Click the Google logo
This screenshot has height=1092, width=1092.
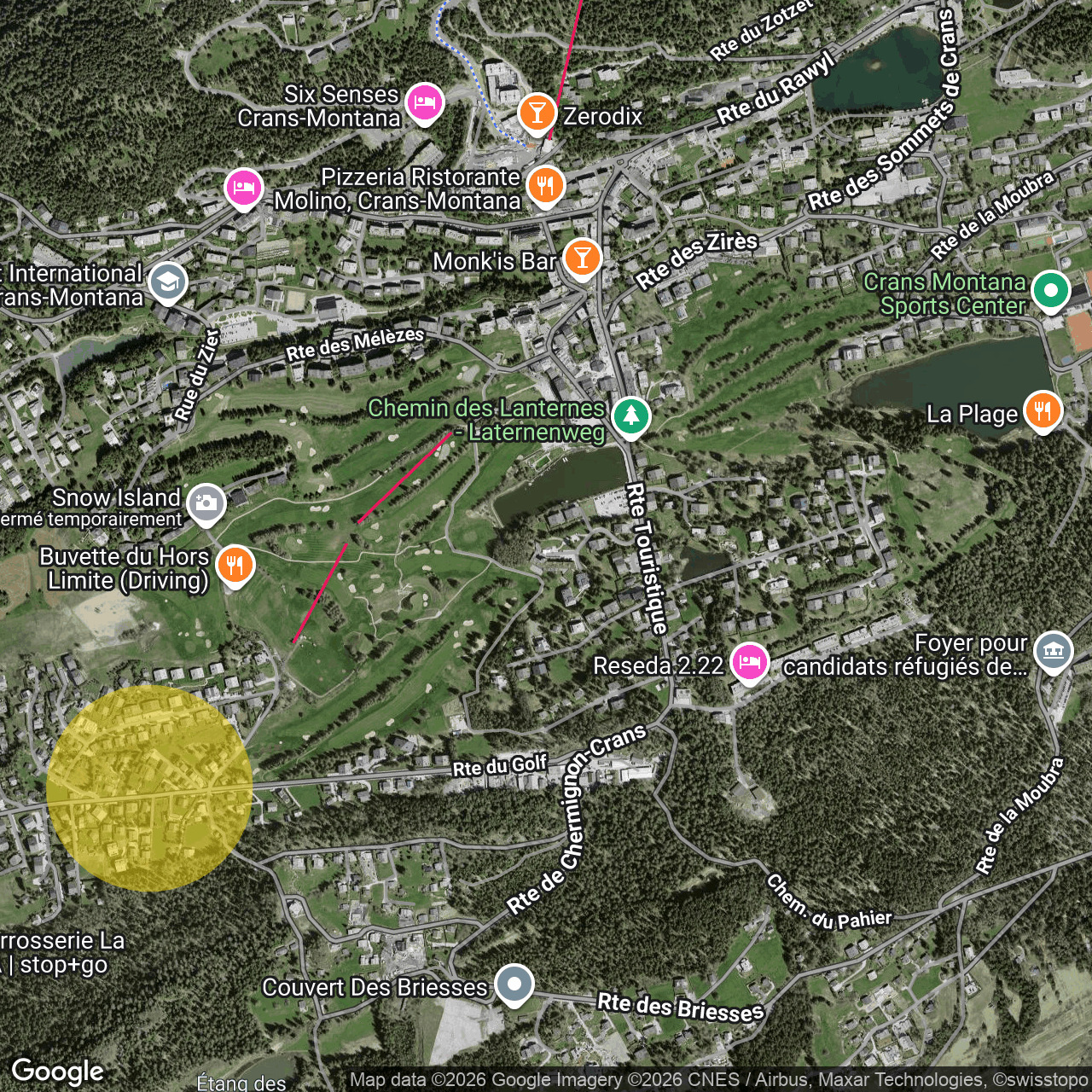(x=58, y=1072)
